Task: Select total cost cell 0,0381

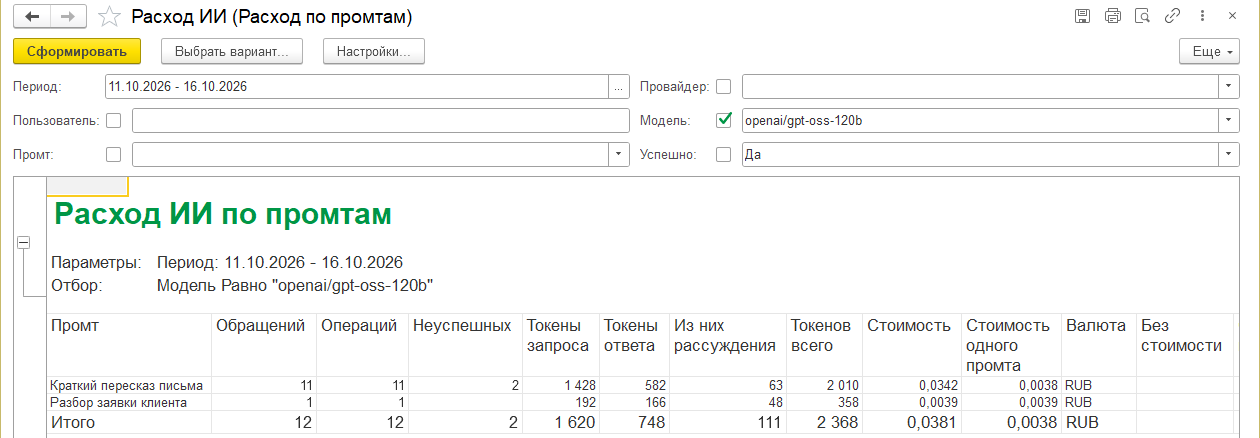Action: tap(912, 423)
